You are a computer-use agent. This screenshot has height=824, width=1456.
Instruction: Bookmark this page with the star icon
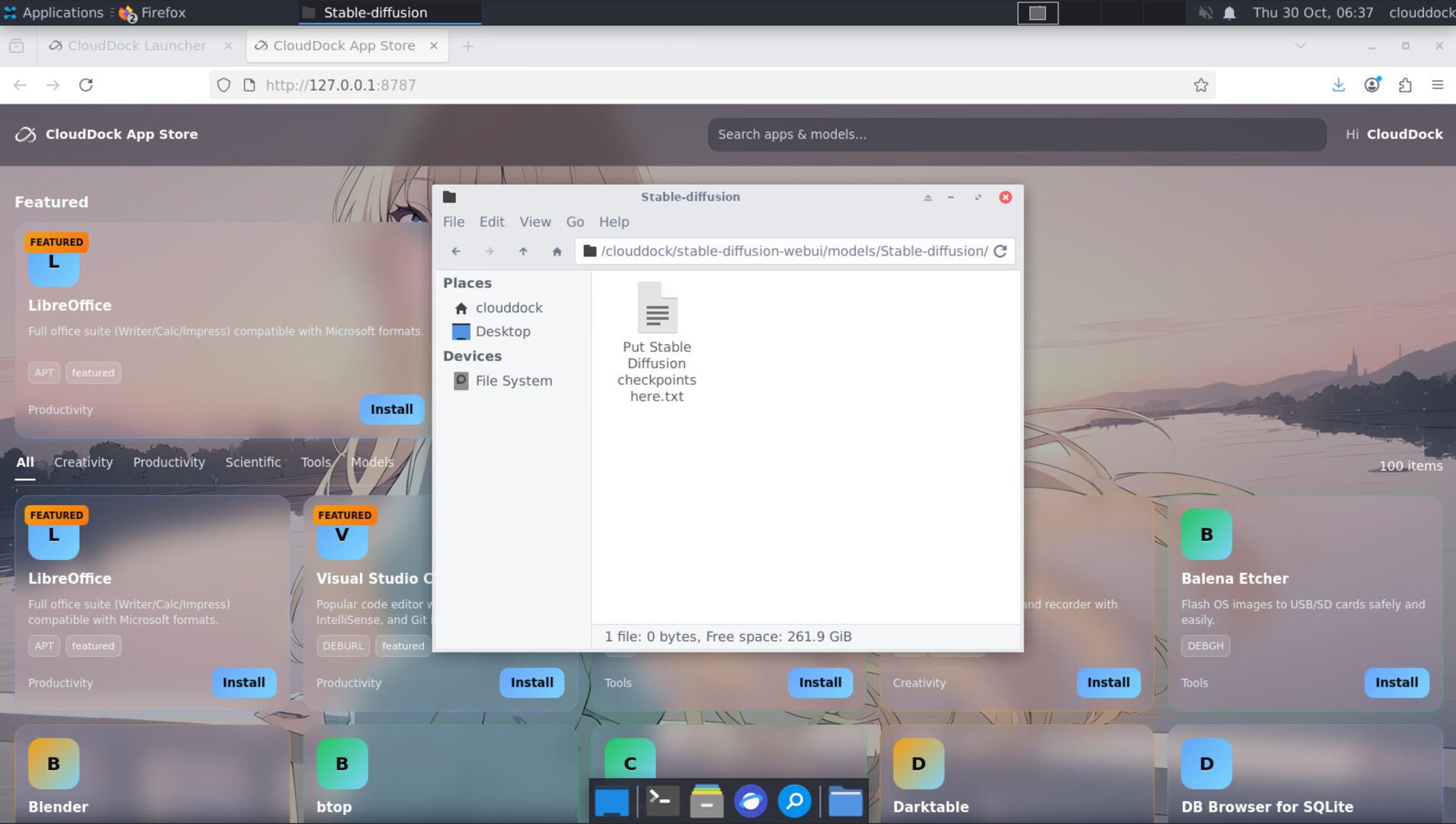coord(1200,85)
